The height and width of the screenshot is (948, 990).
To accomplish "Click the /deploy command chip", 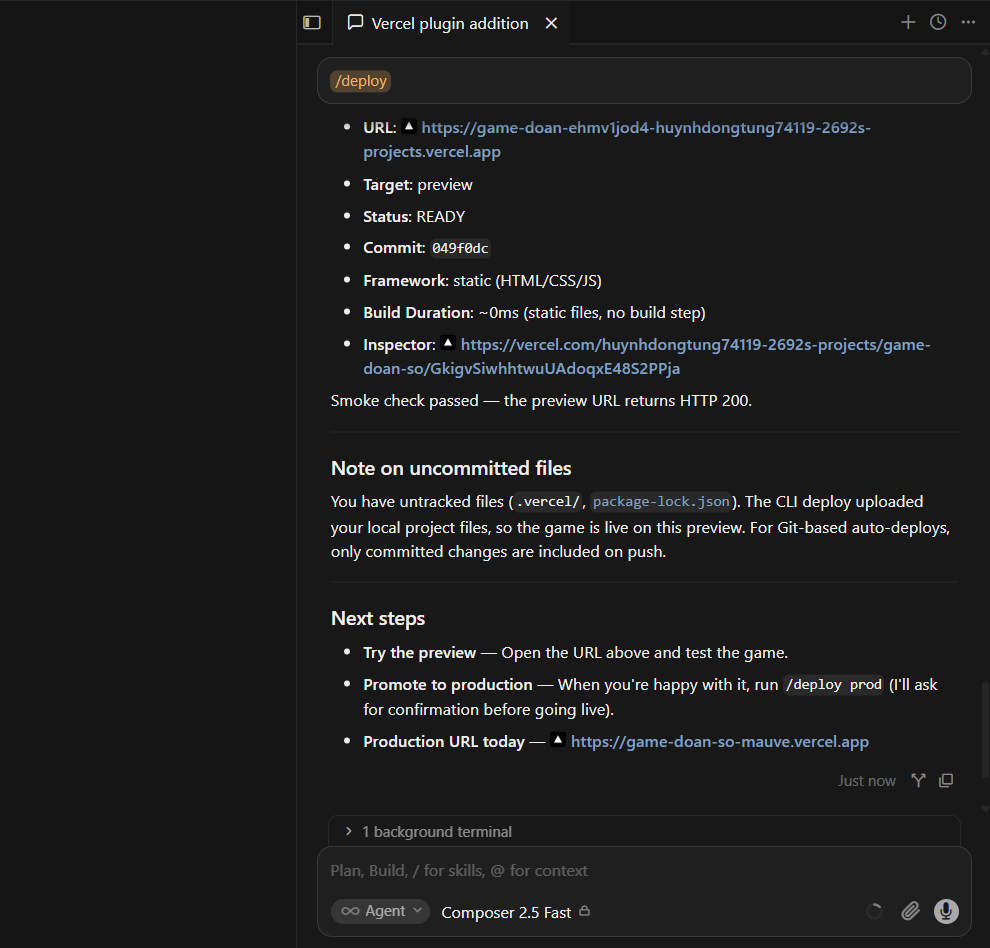I will tap(361, 81).
